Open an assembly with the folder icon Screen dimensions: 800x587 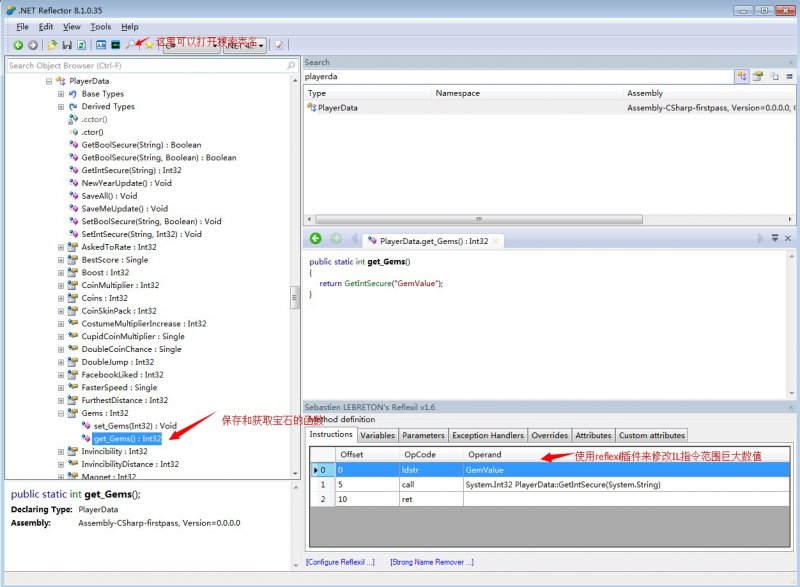(52, 45)
